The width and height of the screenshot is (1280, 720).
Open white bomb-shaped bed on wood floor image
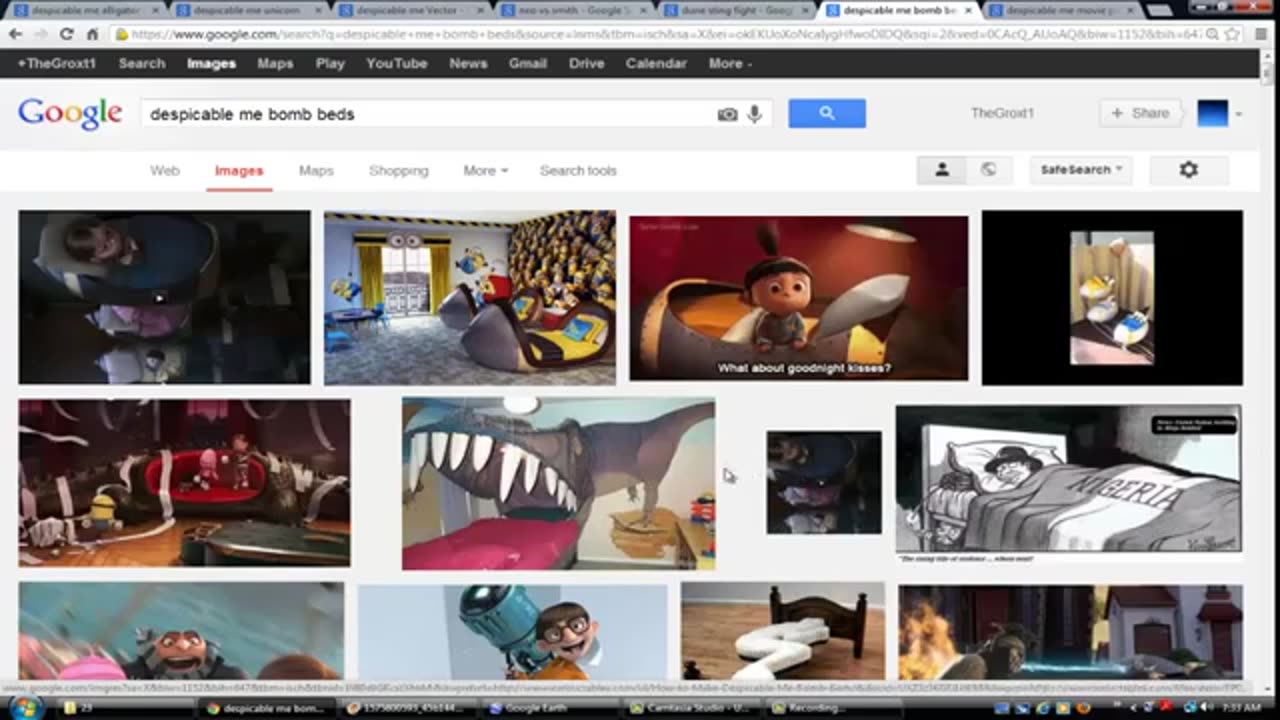(x=782, y=632)
